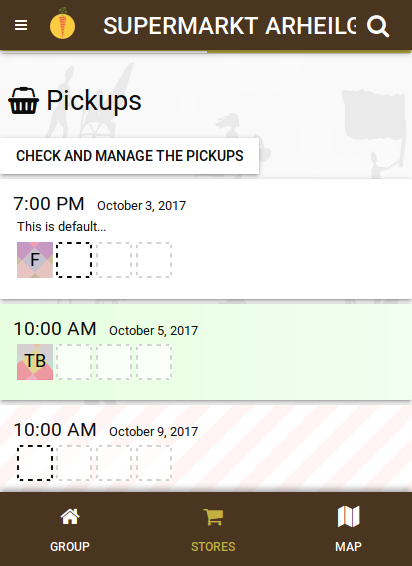412x566 pixels.
Task: Open the Map icon
Action: (x=348, y=517)
